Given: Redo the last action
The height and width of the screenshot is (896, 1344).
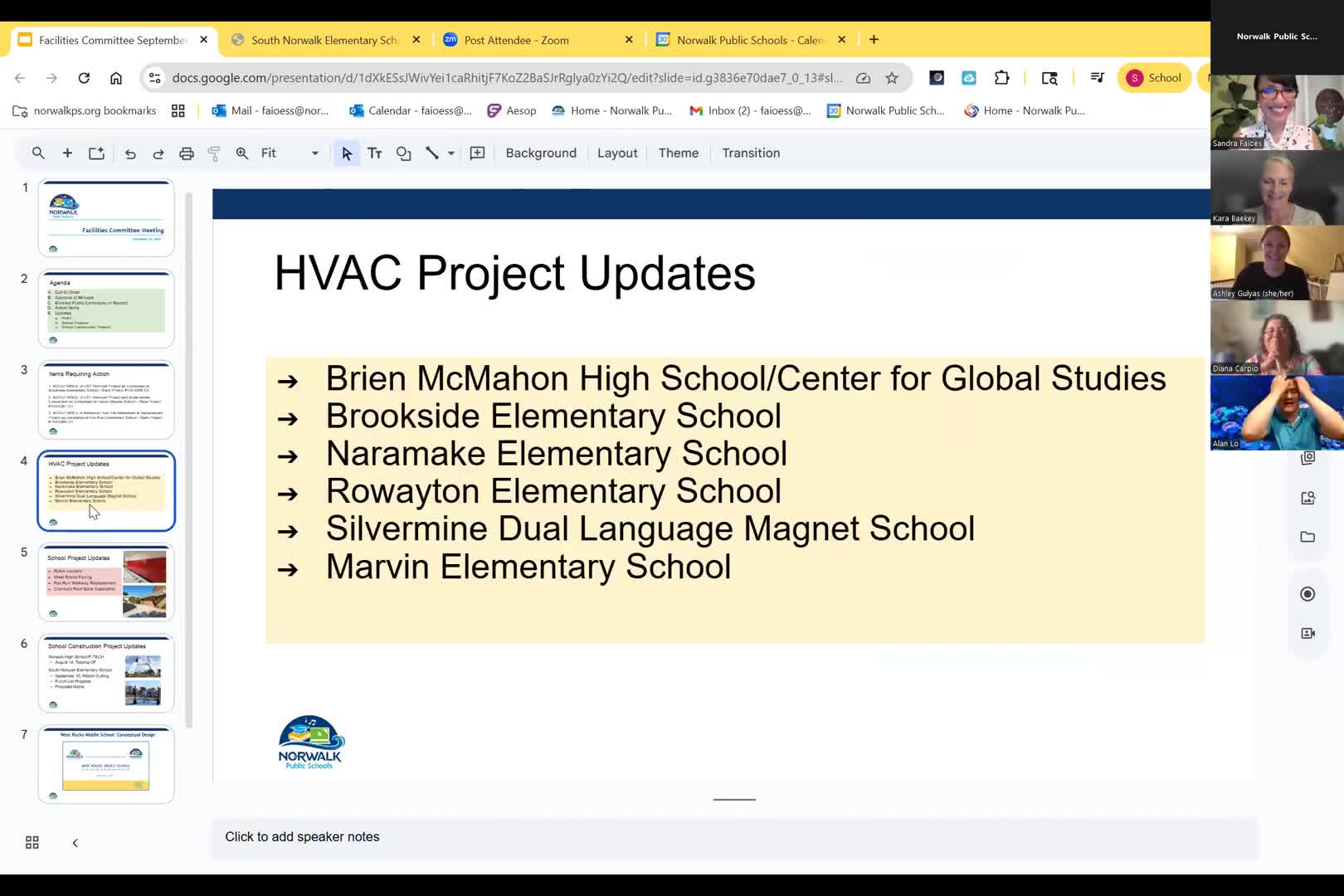Looking at the screenshot, I should (158, 153).
